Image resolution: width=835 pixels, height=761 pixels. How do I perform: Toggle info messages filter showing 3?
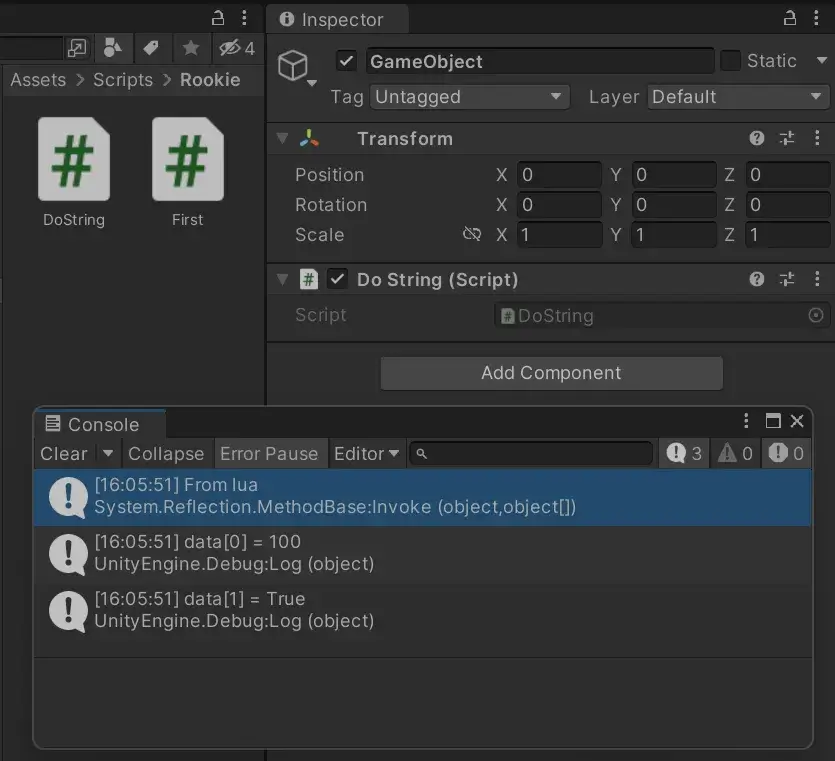(x=684, y=454)
